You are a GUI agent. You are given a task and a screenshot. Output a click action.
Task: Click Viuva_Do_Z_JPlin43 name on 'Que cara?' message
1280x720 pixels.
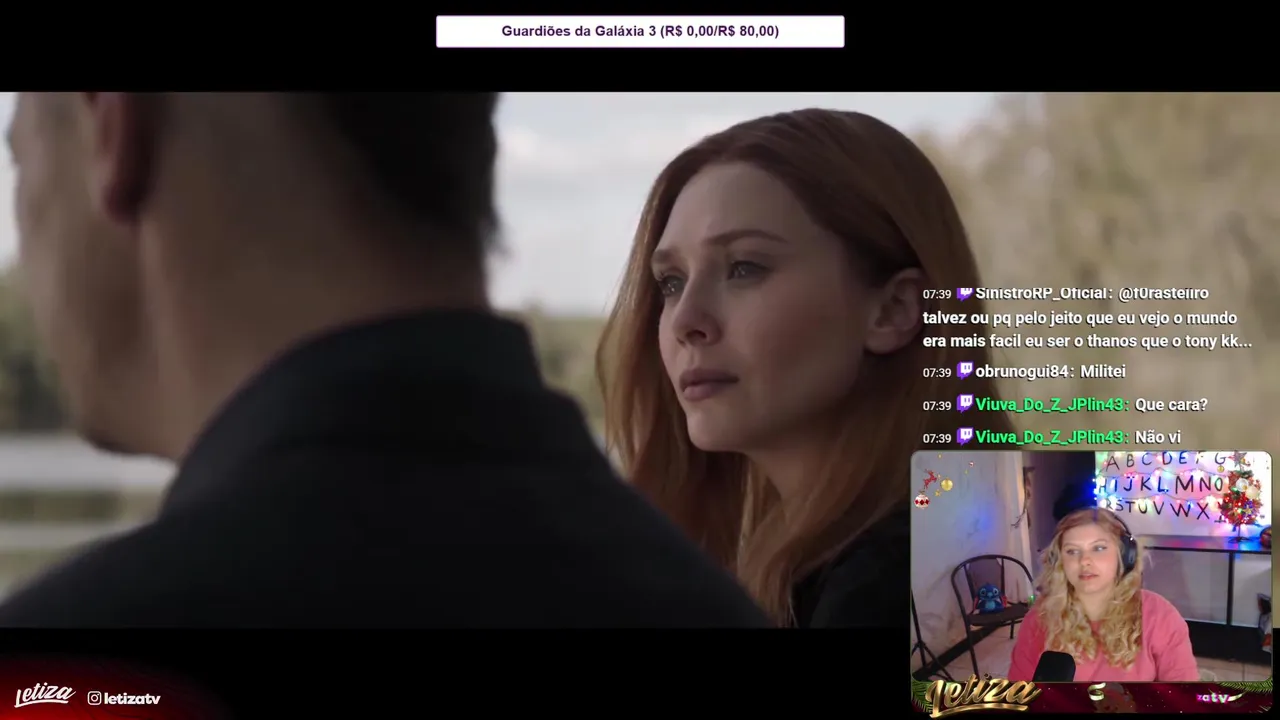click(x=1050, y=404)
